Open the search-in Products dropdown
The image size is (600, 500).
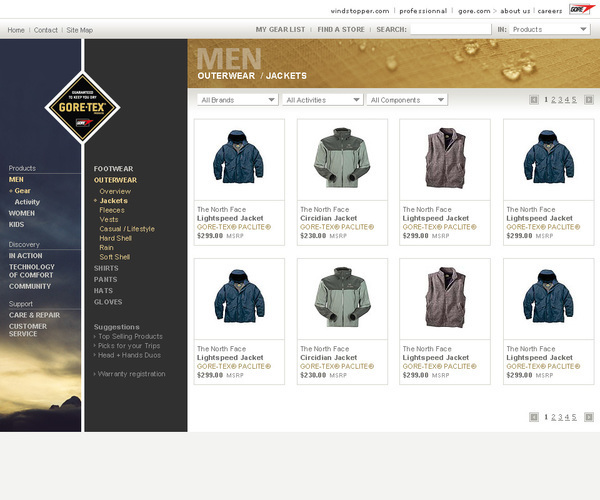tap(549, 29)
